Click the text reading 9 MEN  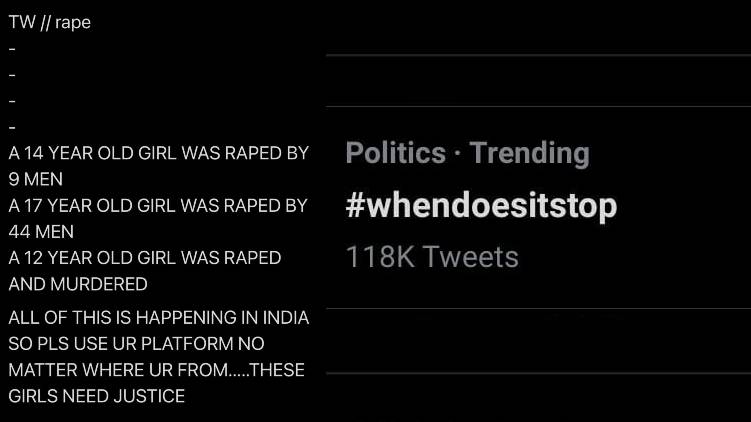point(35,180)
